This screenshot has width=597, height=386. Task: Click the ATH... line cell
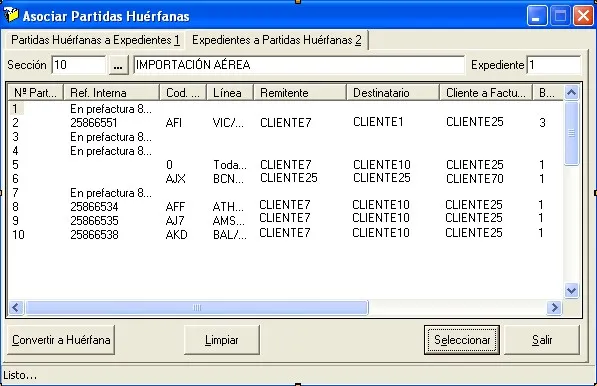coord(228,207)
